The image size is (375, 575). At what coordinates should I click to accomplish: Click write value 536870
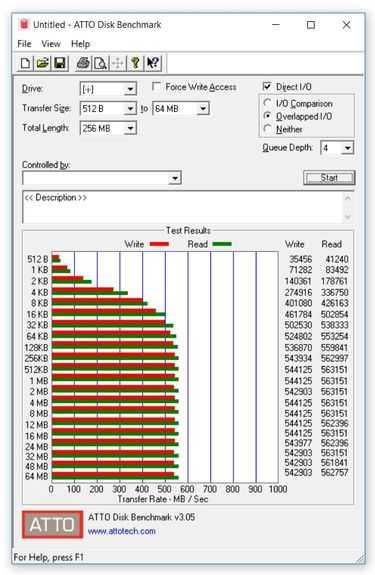pos(298,347)
